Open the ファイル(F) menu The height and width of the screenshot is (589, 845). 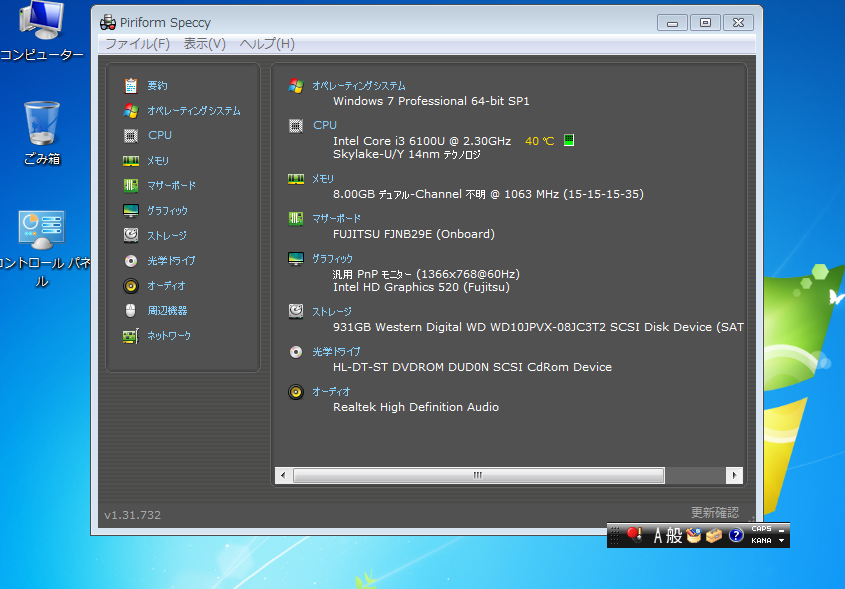point(137,44)
